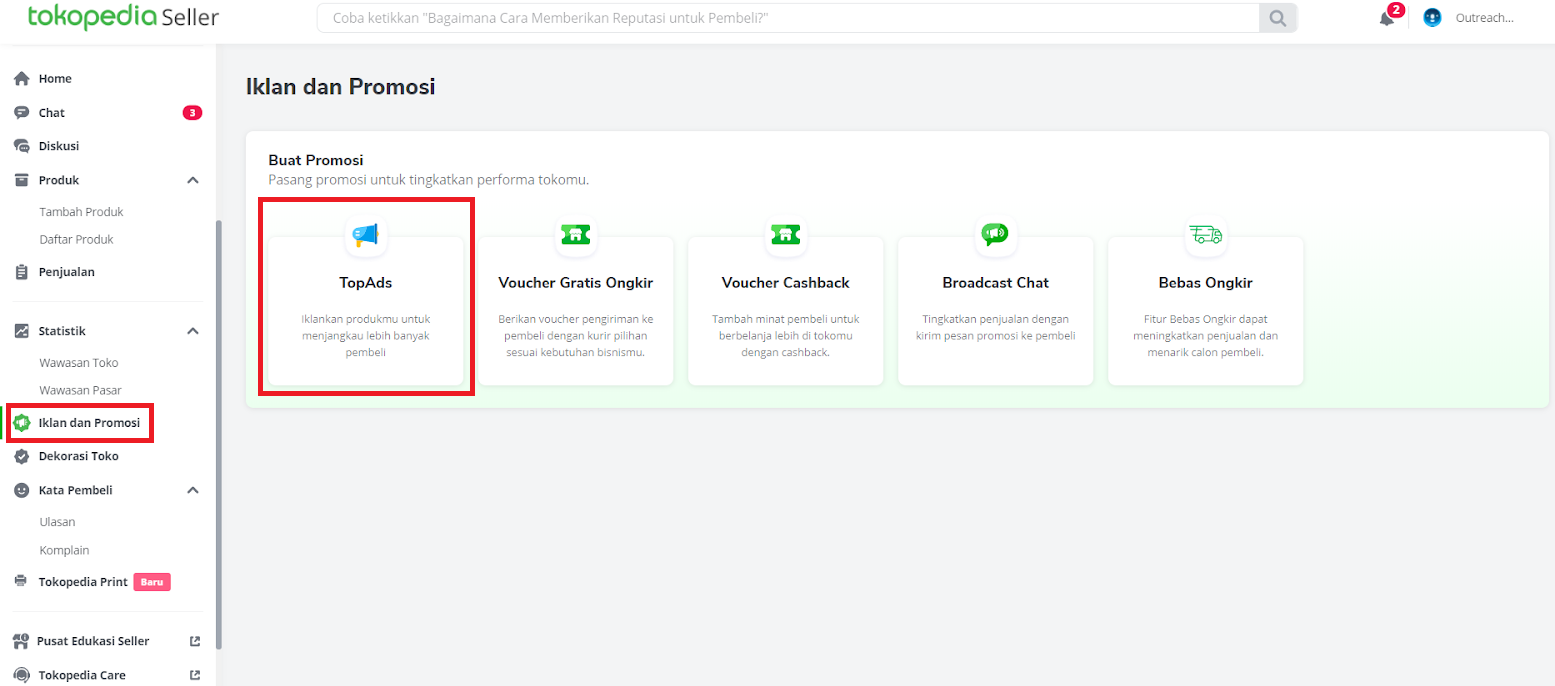Screen dimensions: 1555x686
Task: Collapse the Produk menu chevron
Action: click(193, 180)
